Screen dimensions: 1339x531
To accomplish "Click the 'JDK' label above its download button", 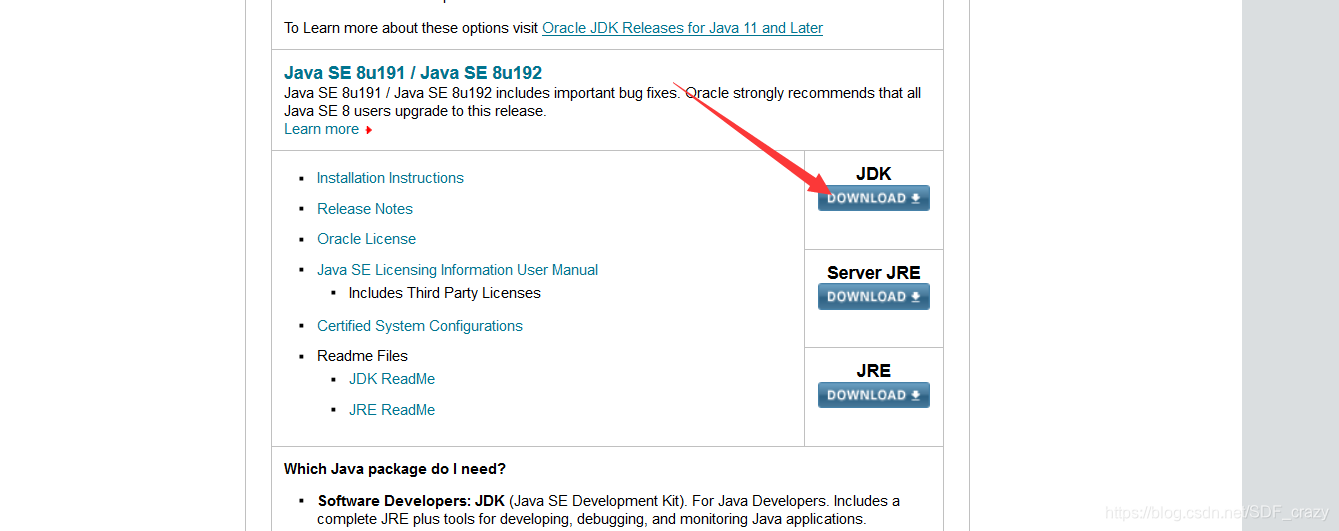I will pos(873,174).
